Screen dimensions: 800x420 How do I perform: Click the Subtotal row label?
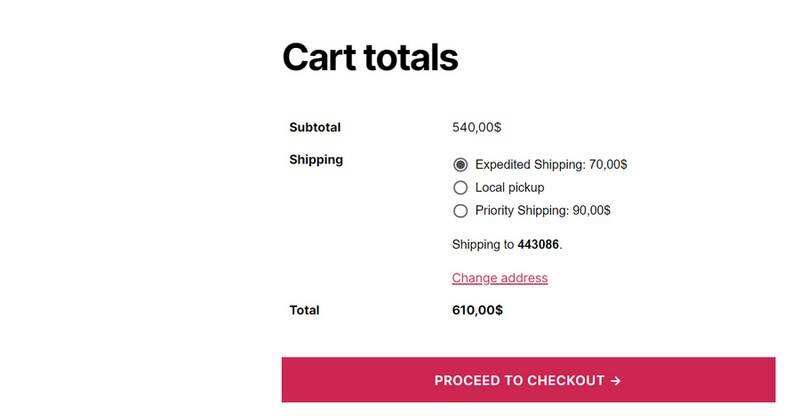[x=315, y=127]
